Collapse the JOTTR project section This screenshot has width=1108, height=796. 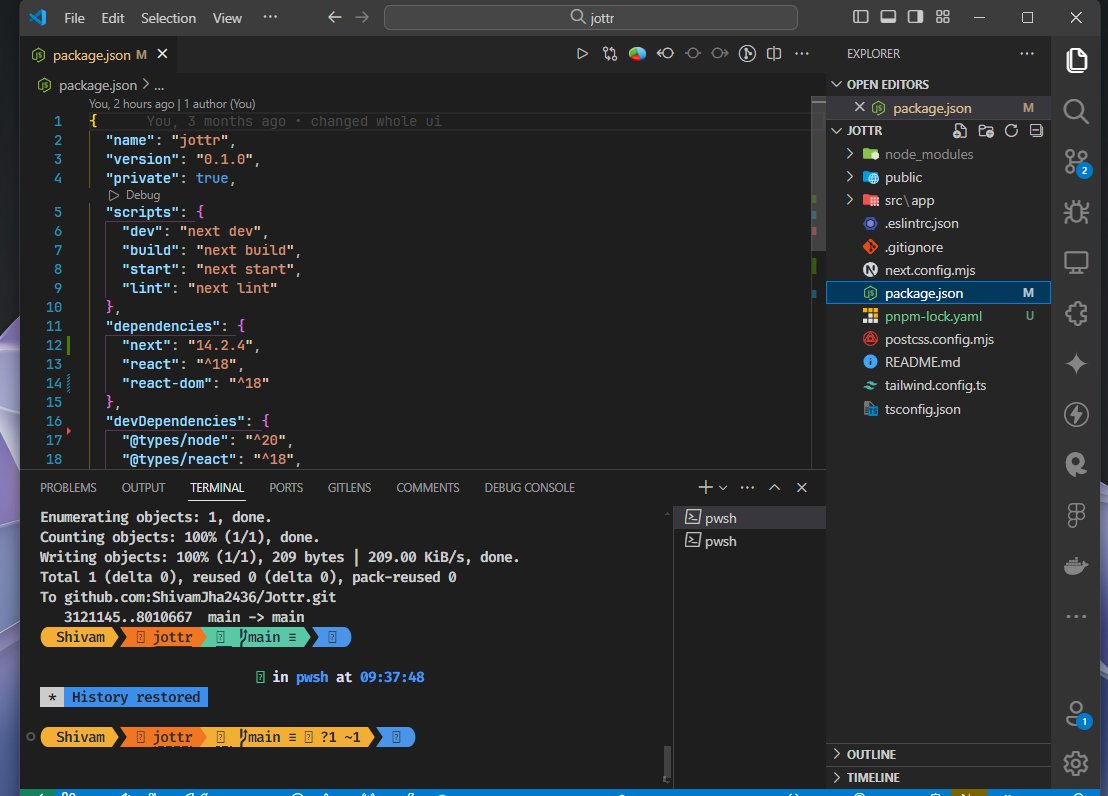[837, 131]
